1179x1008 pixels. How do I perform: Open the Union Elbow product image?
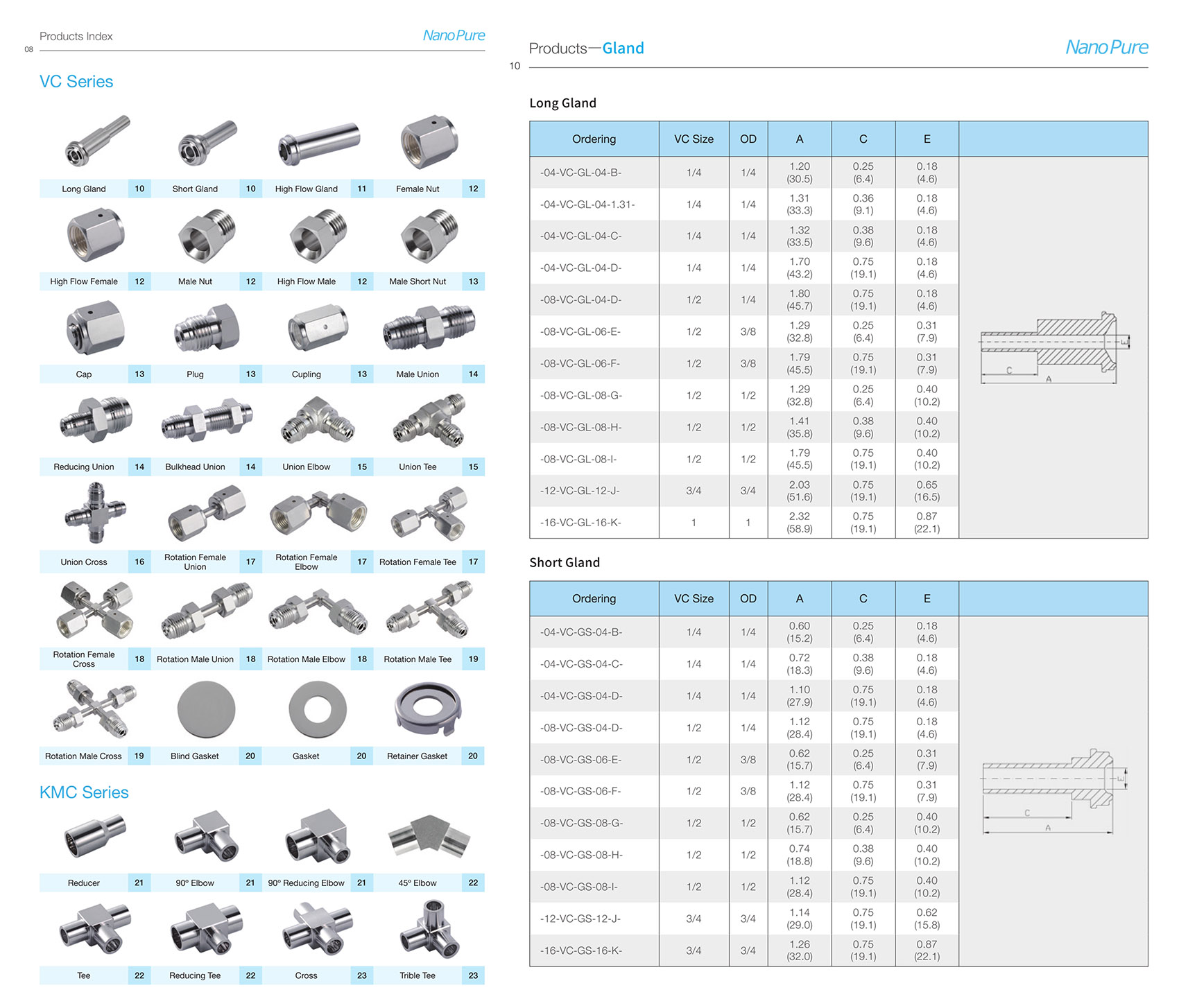[x=318, y=420]
